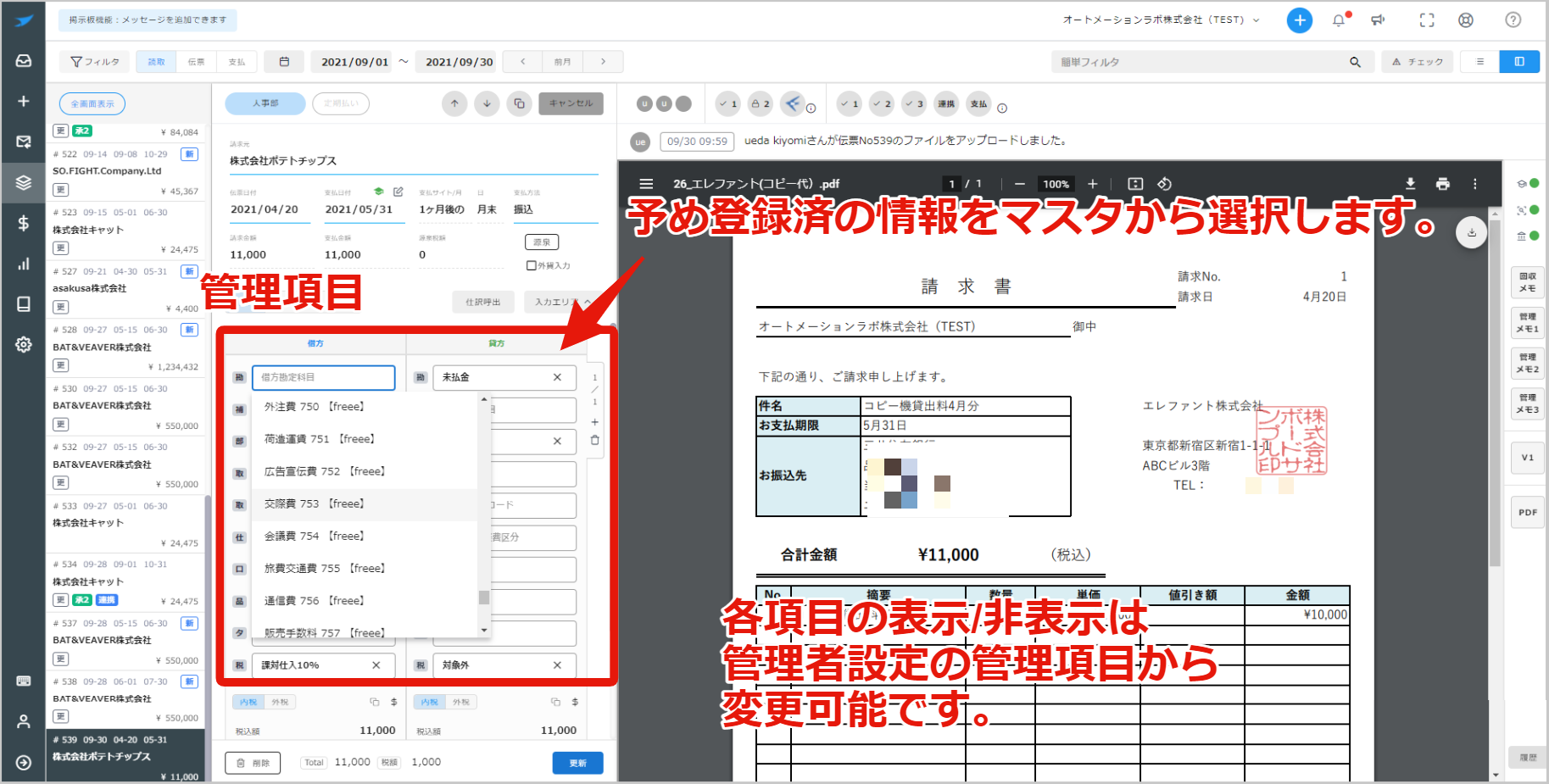Open the PDF viewer three-dot menu
1549x784 pixels.
coord(1475,184)
